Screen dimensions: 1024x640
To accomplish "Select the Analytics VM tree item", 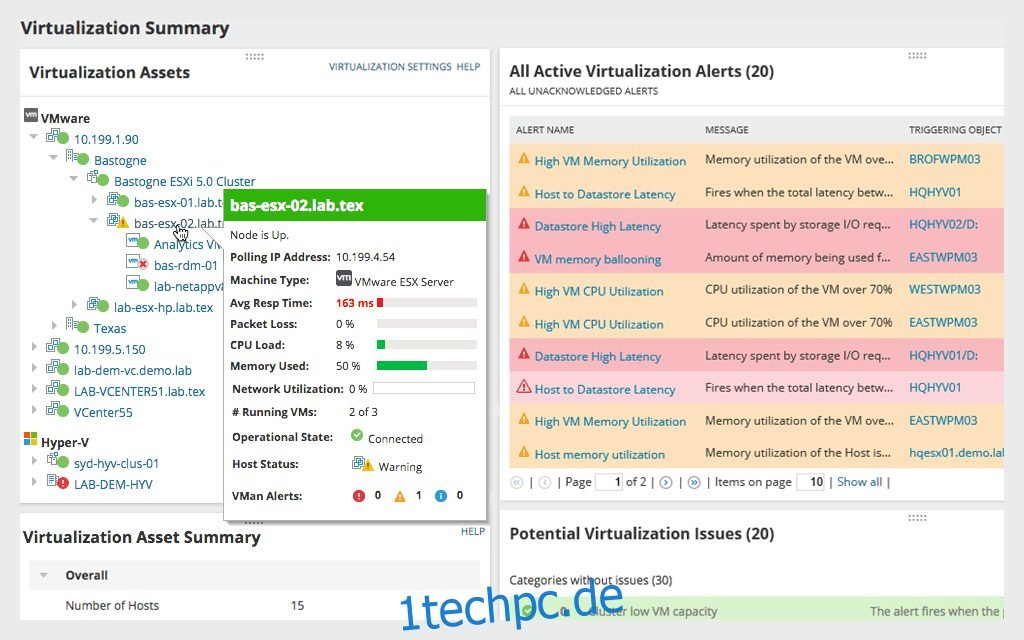I will tap(187, 244).
